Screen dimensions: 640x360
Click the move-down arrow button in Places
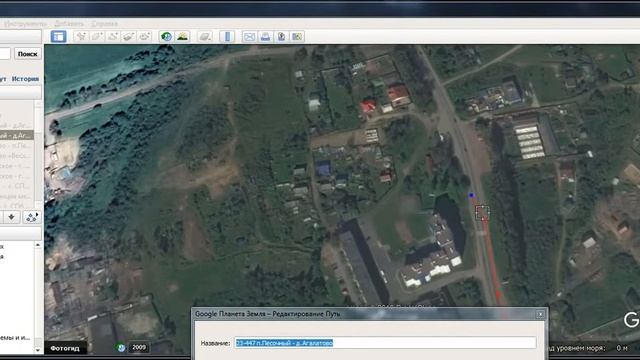11,217
